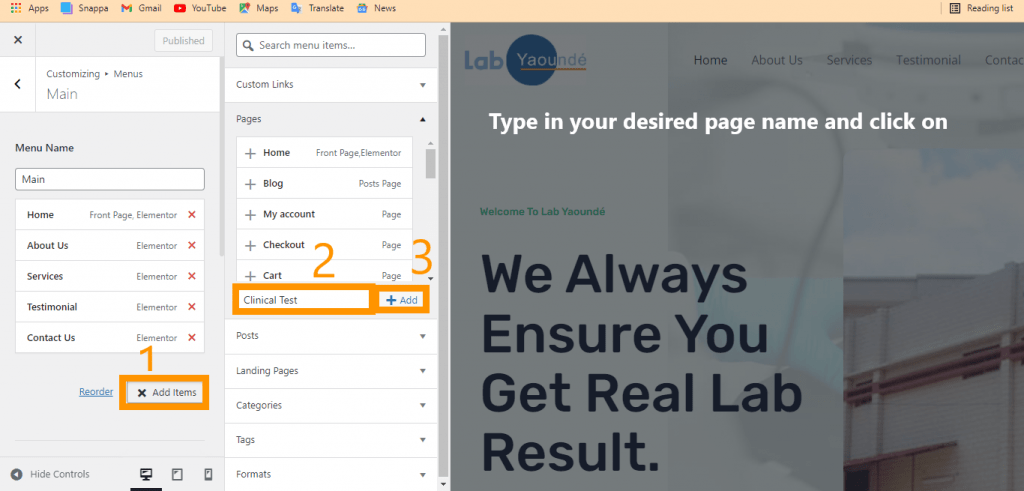Remove the Testimonial menu item red X
The height and width of the screenshot is (491, 1024).
point(192,307)
